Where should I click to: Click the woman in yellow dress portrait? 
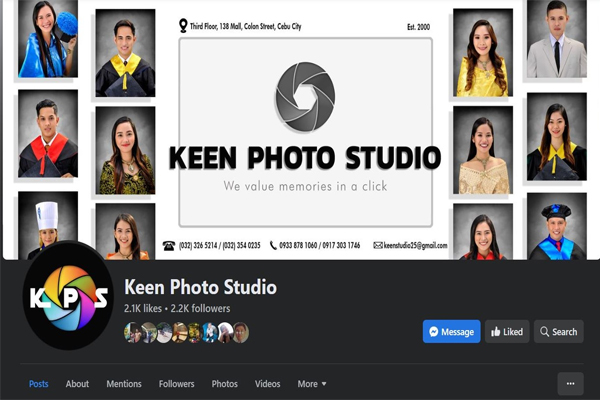(483, 53)
